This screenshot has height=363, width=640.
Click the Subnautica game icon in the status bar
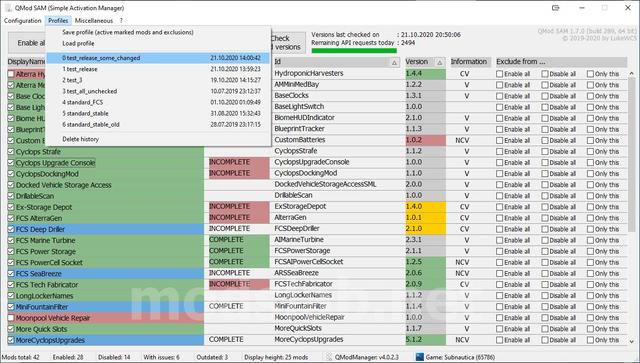point(420,357)
